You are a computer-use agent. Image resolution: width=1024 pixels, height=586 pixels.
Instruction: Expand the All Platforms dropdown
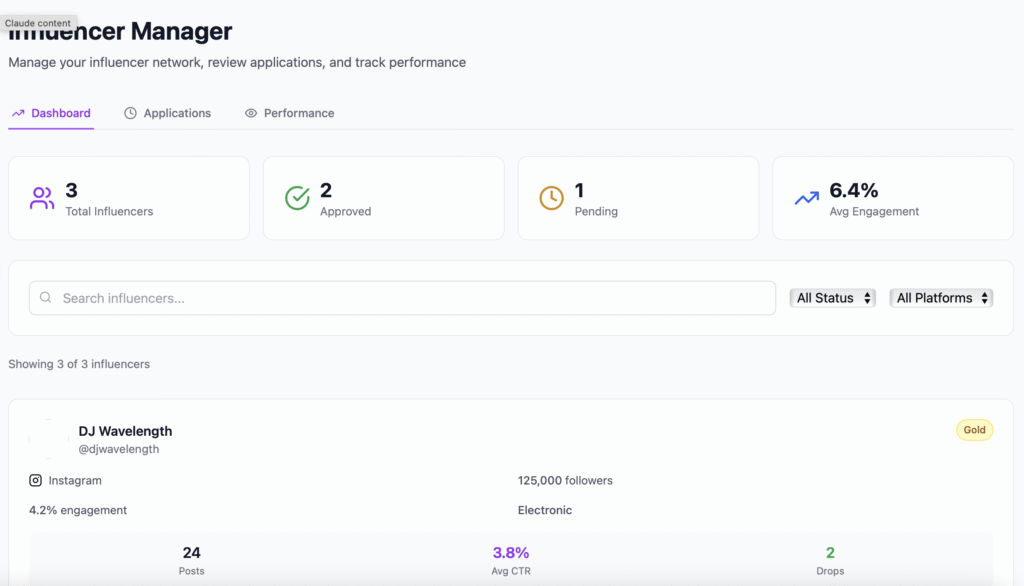941,298
